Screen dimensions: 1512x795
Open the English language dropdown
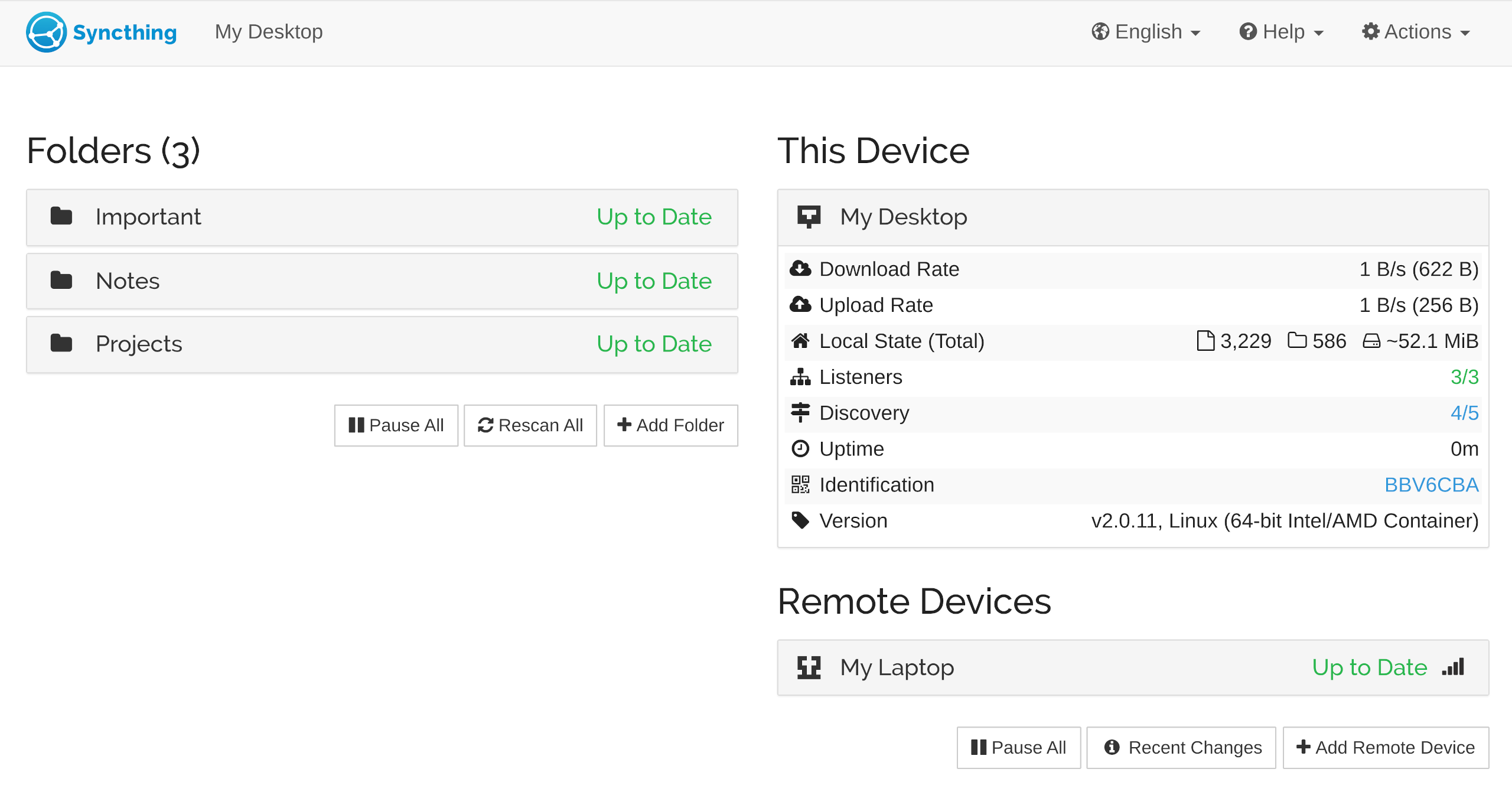[x=1146, y=31]
